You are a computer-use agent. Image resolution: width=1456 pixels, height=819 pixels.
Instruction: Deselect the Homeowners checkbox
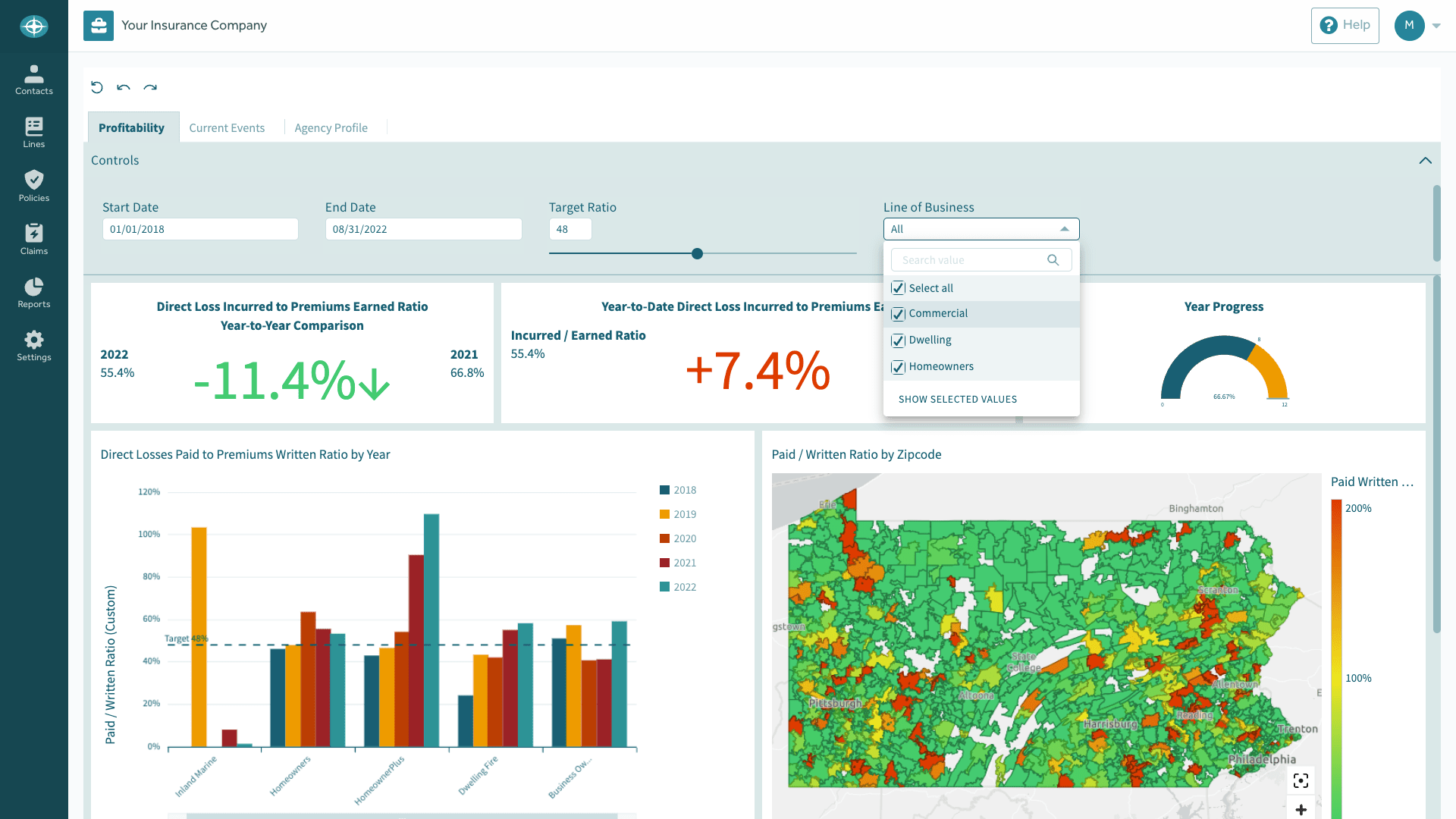coord(898,366)
